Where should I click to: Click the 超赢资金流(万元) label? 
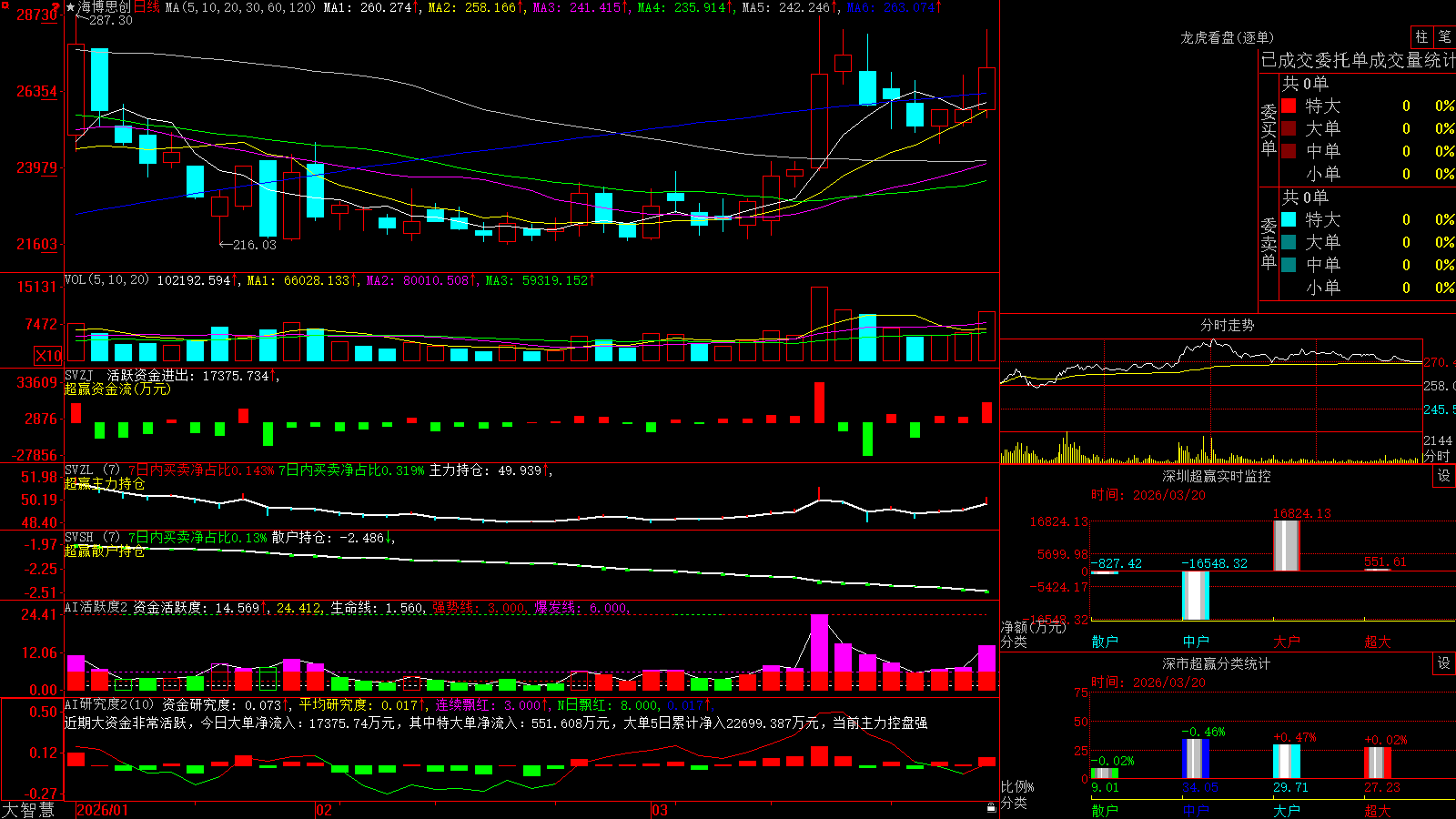(117, 389)
